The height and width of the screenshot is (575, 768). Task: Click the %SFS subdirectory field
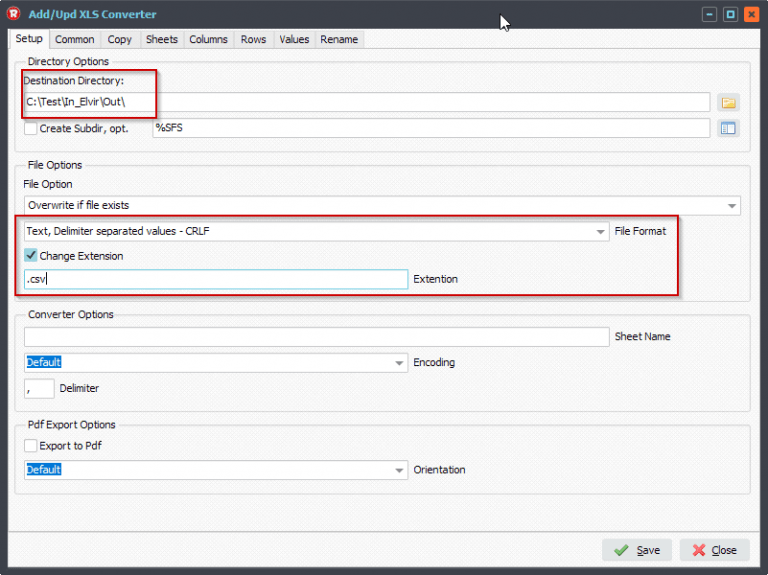pyautogui.click(x=431, y=128)
